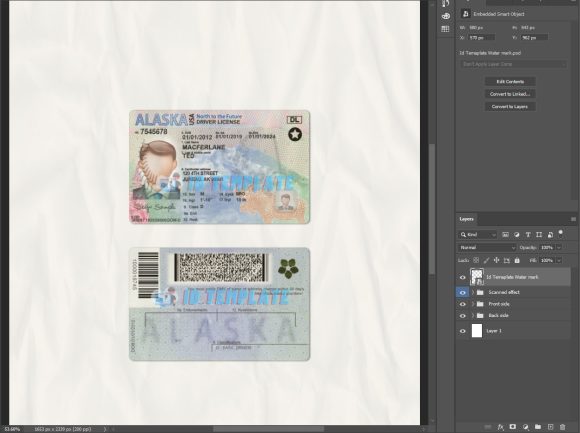Viewport: 580px width, 433px height.
Task: Click the Convert to Layers button
Action: click(510, 106)
